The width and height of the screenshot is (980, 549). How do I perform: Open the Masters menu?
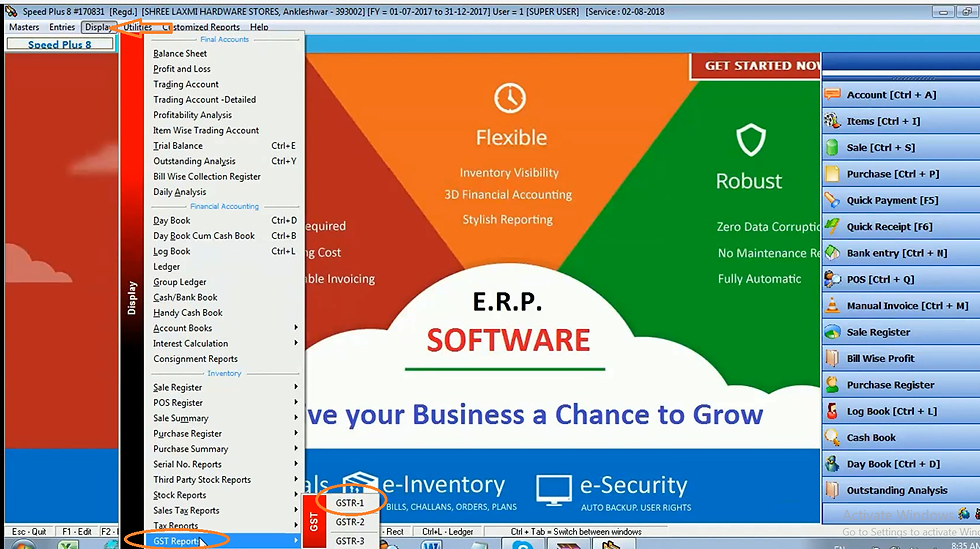24,27
